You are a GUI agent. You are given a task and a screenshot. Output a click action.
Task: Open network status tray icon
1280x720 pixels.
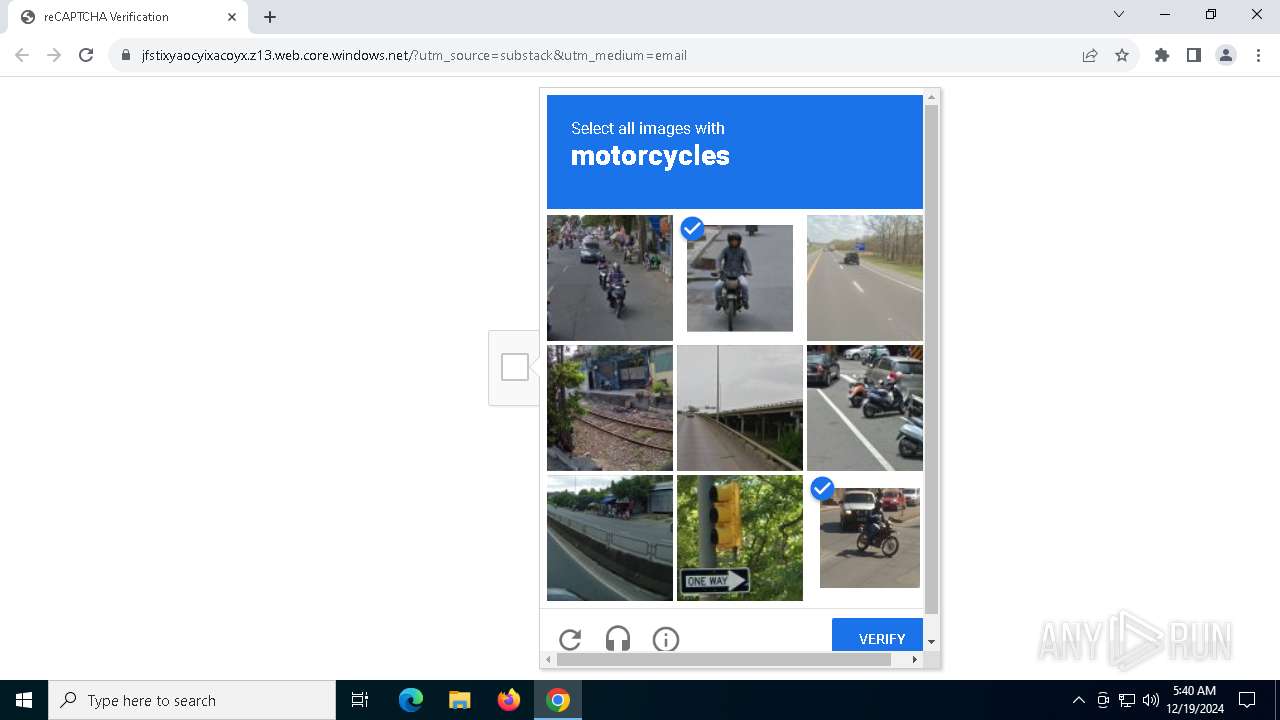click(1127, 700)
